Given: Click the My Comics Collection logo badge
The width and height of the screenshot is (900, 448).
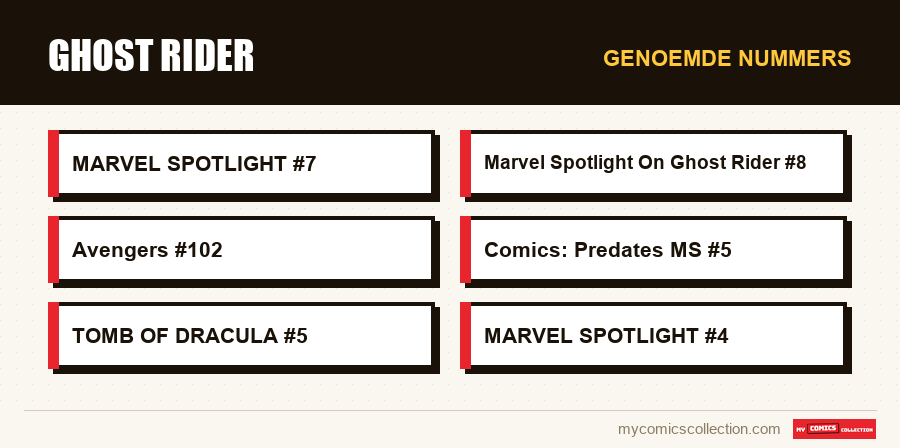Looking at the screenshot, I should tap(834, 429).
